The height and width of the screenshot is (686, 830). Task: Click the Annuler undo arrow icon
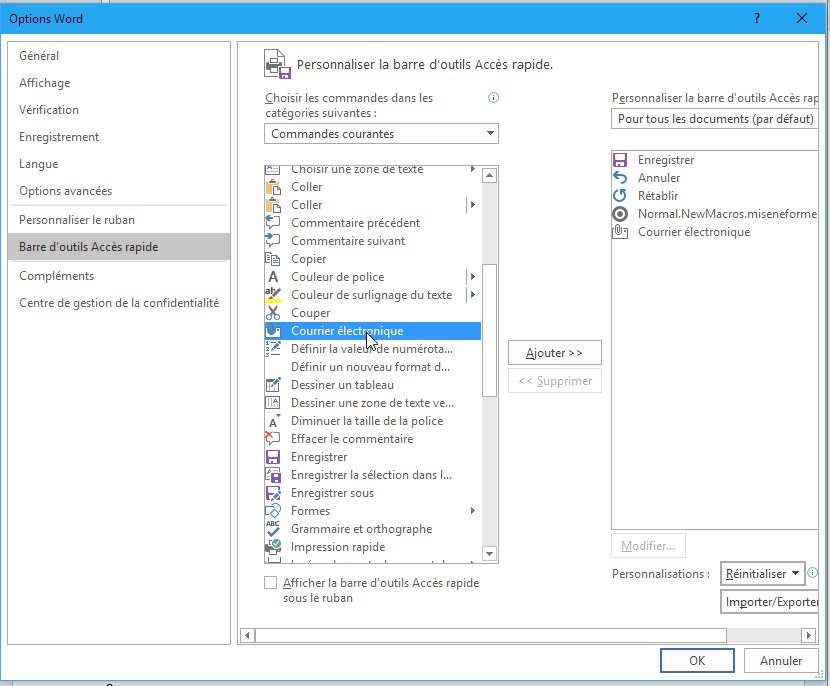620,178
